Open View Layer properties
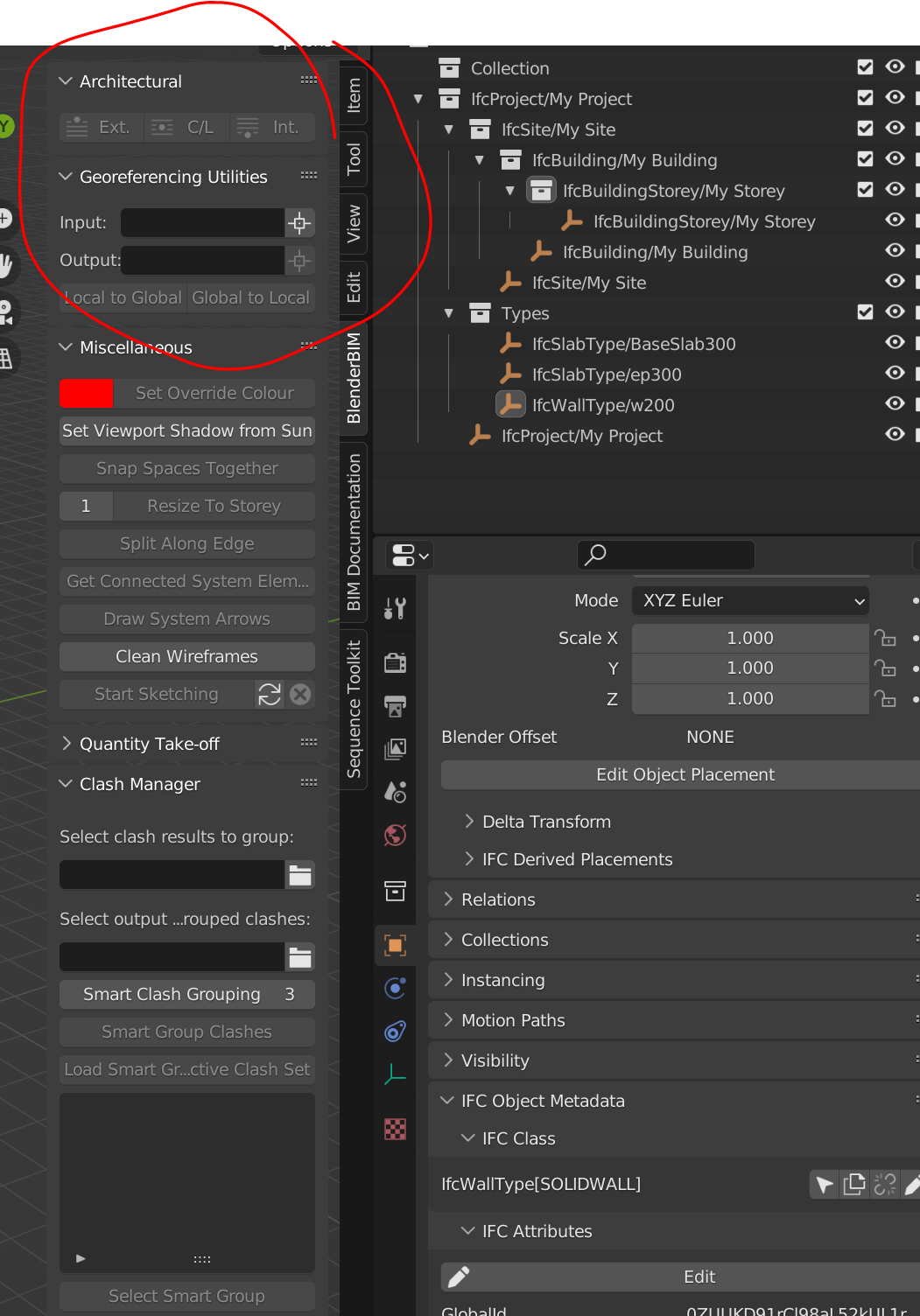This screenshot has height=1316, width=920. point(394,749)
